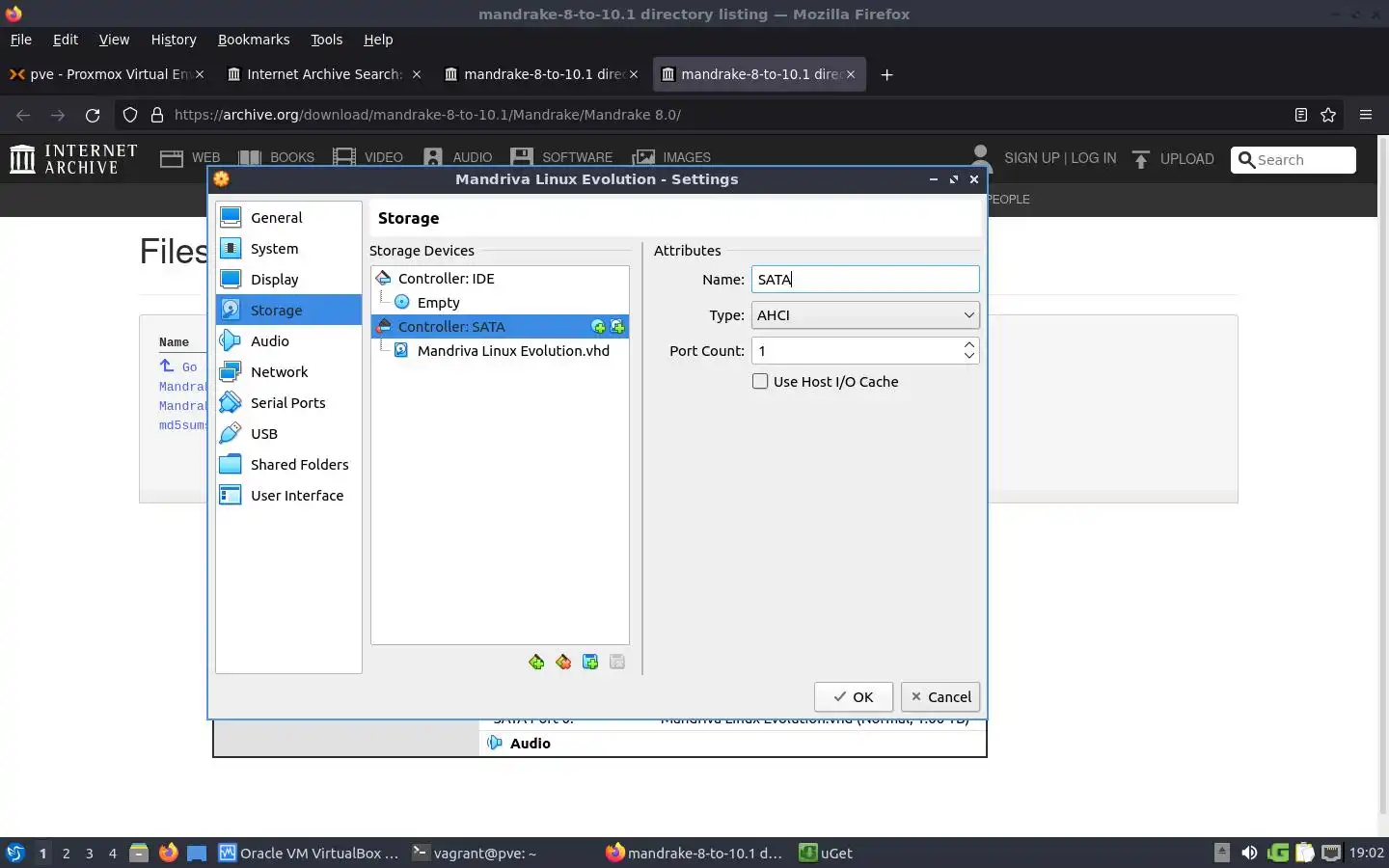Screen dimensions: 1389x868
Task: Open vagrant@pve terminal taskbar entry
Action: click(475, 853)
